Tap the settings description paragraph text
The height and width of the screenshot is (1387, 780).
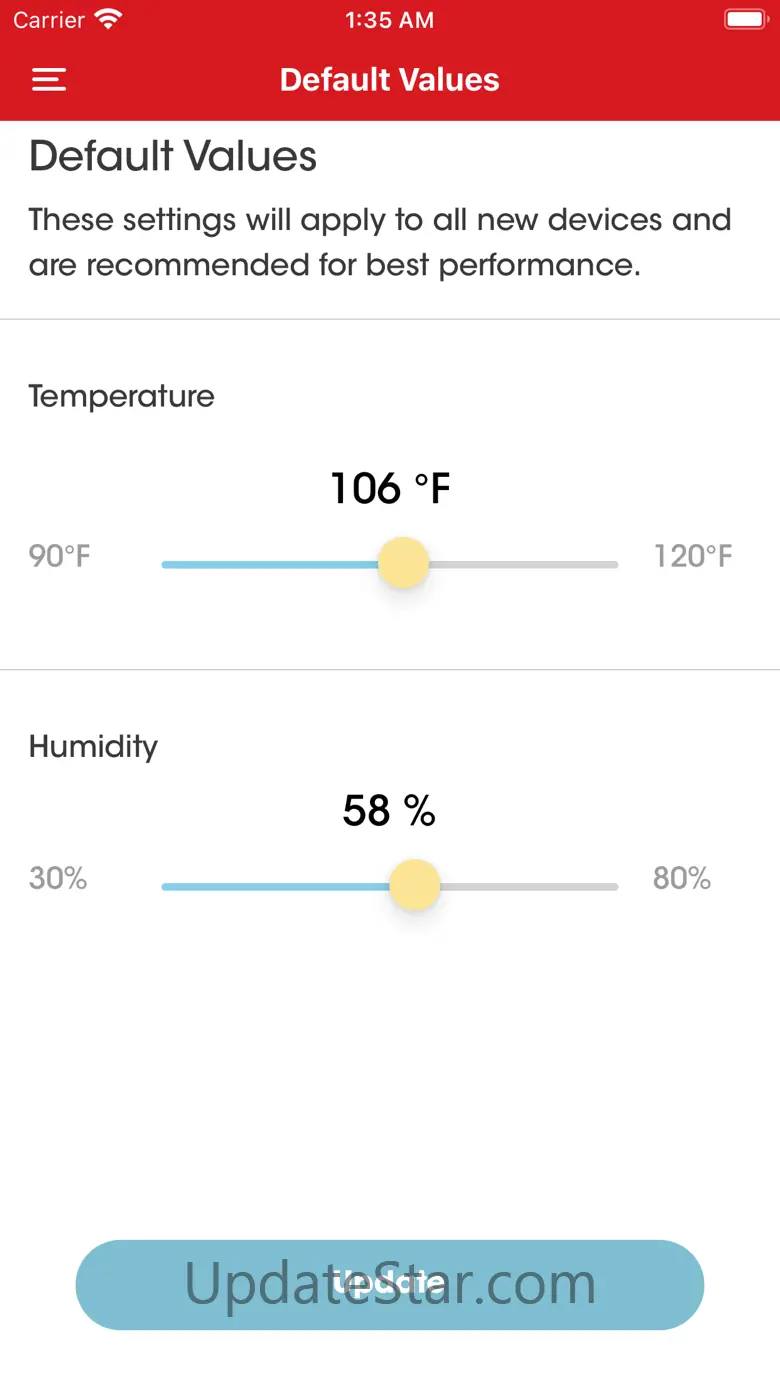pyautogui.click(x=380, y=242)
